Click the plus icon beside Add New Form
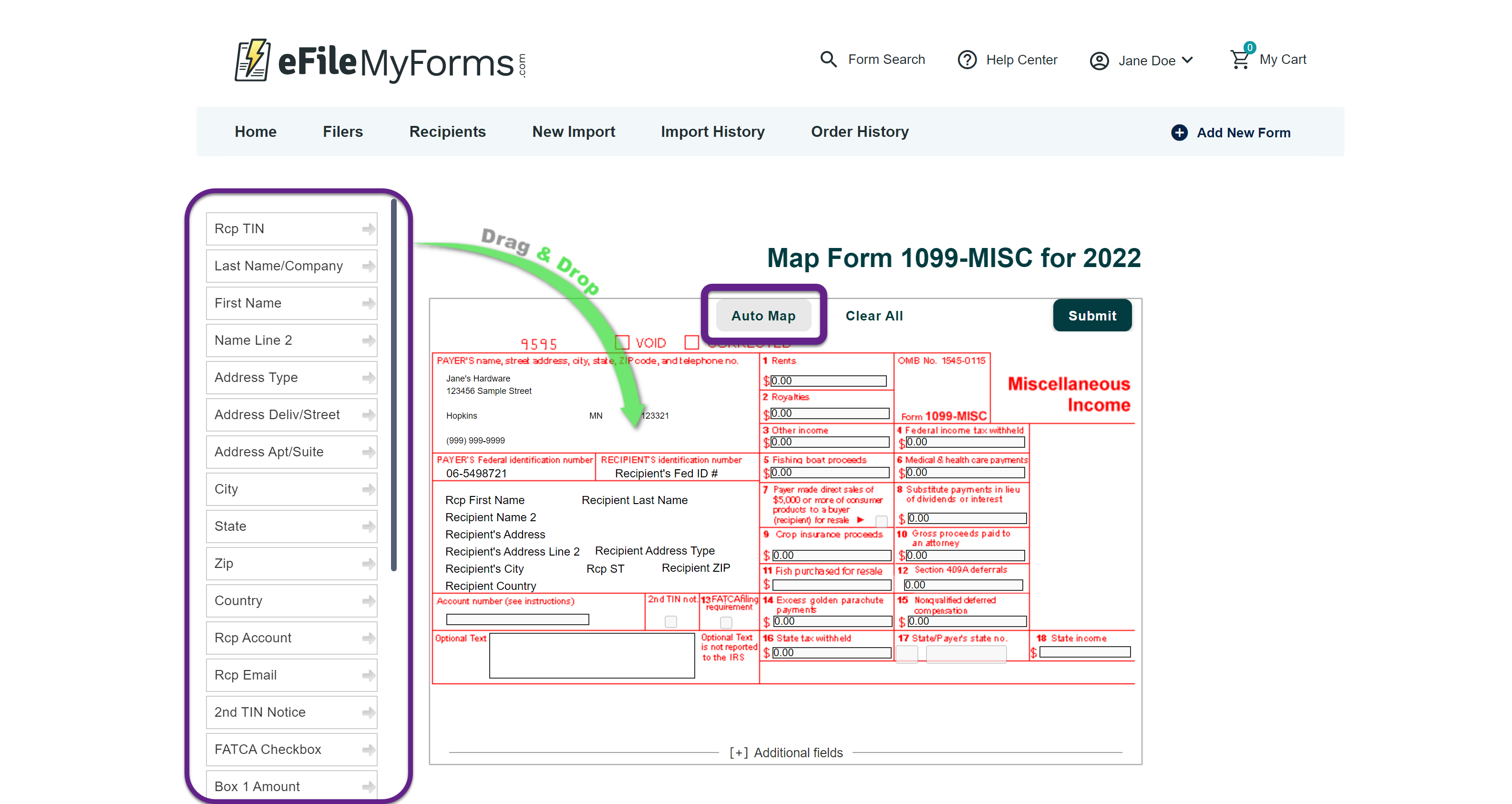This screenshot has height=804, width=1512. click(1179, 133)
